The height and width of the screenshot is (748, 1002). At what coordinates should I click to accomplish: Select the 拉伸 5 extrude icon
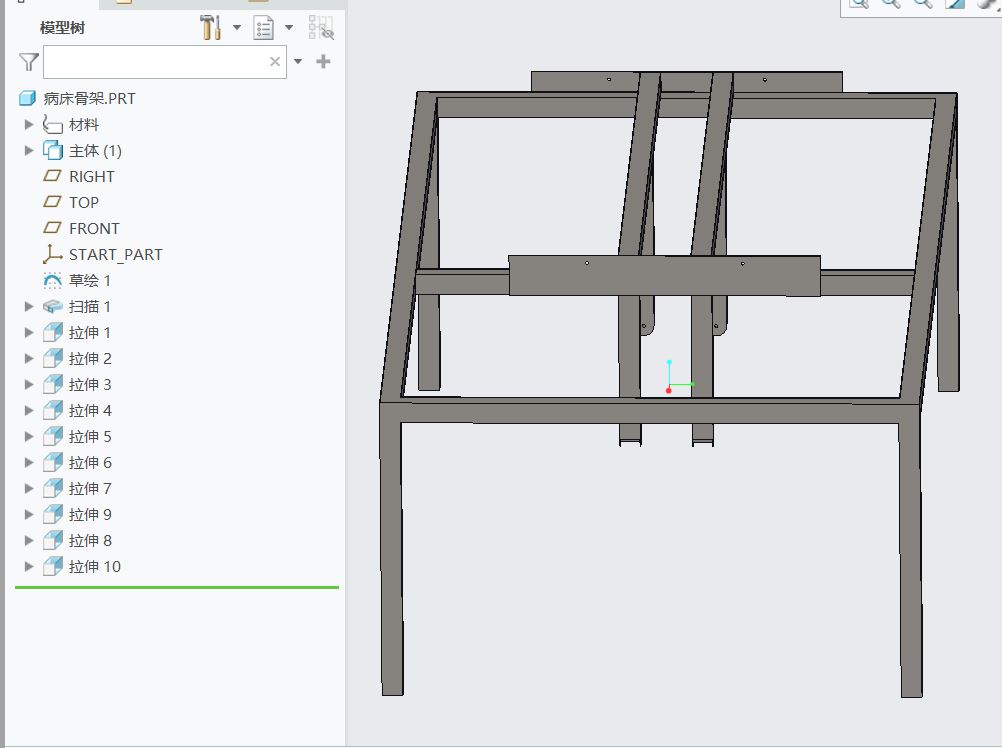(x=53, y=436)
